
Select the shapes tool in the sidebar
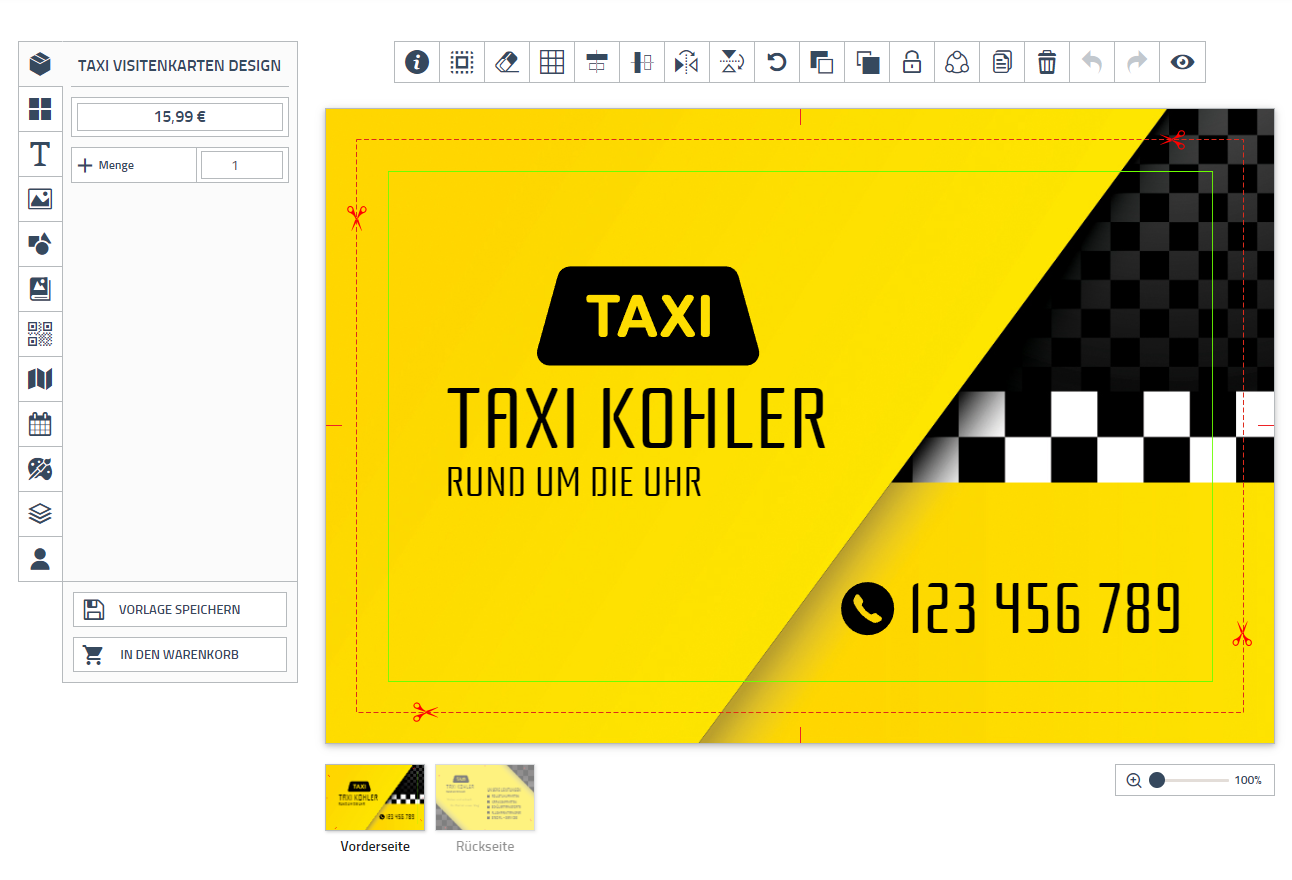click(40, 244)
